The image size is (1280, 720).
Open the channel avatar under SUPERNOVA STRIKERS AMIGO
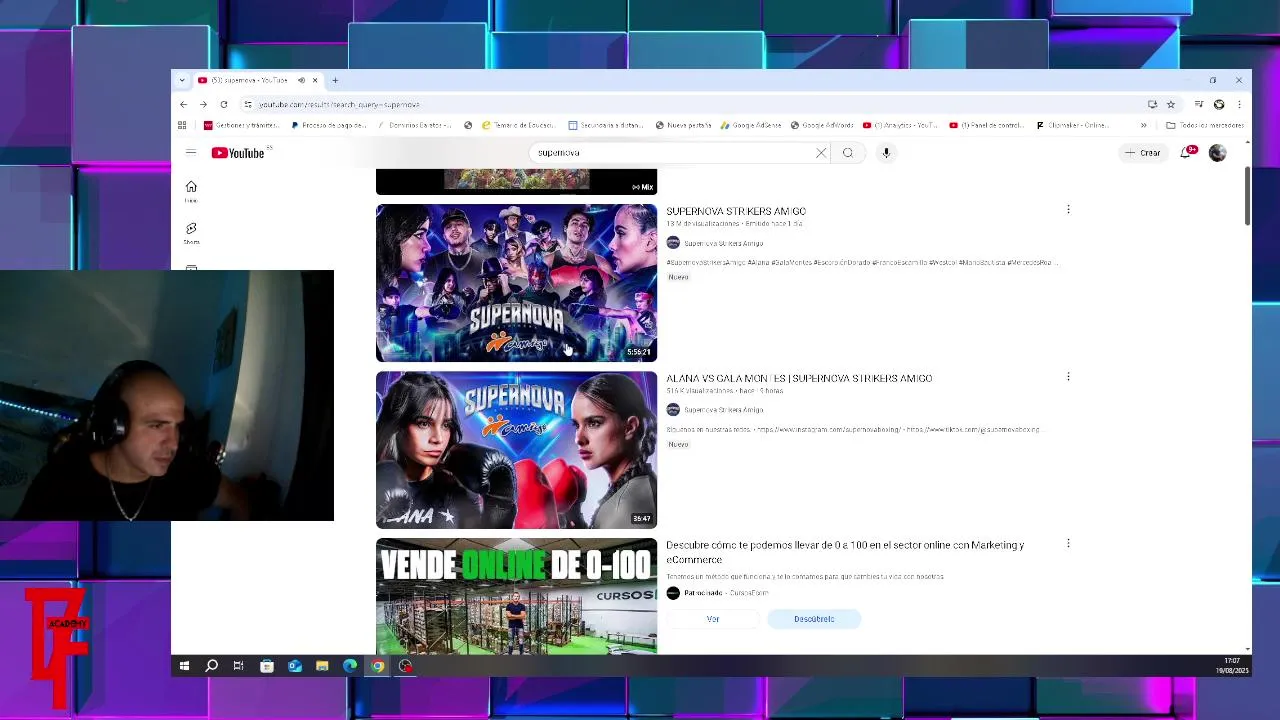coord(673,243)
